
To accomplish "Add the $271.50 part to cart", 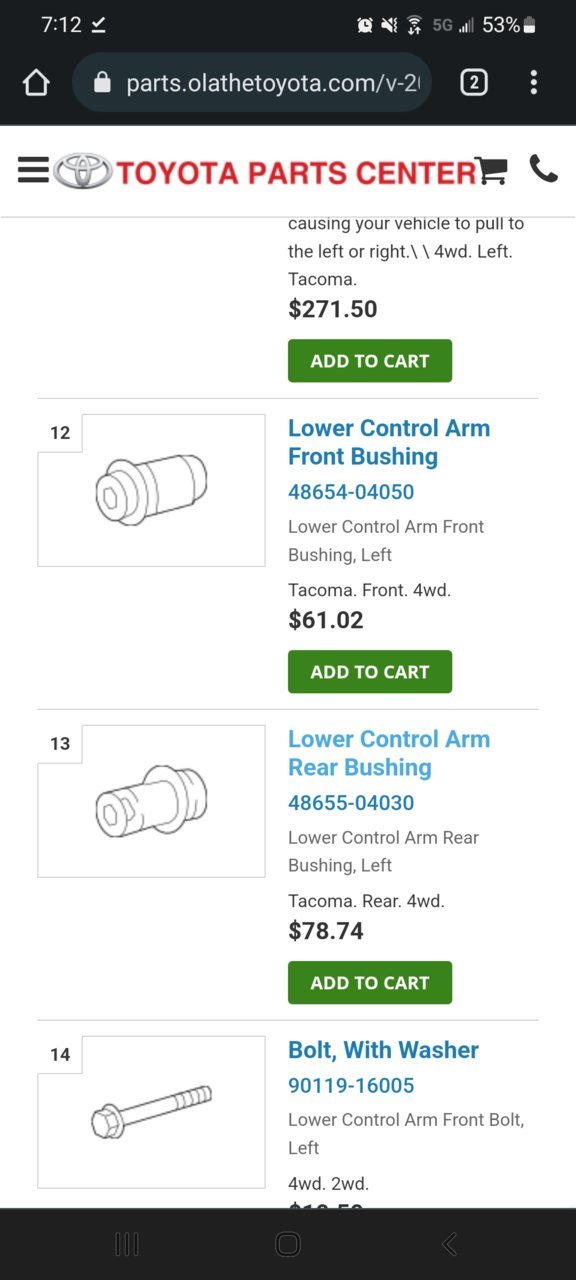I will (x=370, y=361).
